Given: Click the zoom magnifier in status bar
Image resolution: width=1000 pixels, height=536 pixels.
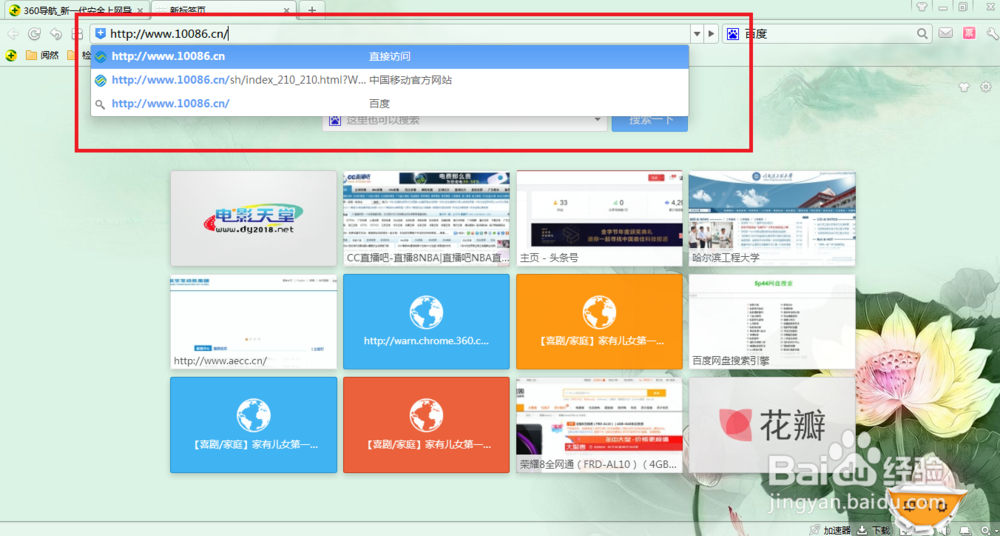Looking at the screenshot, I should (x=988, y=530).
